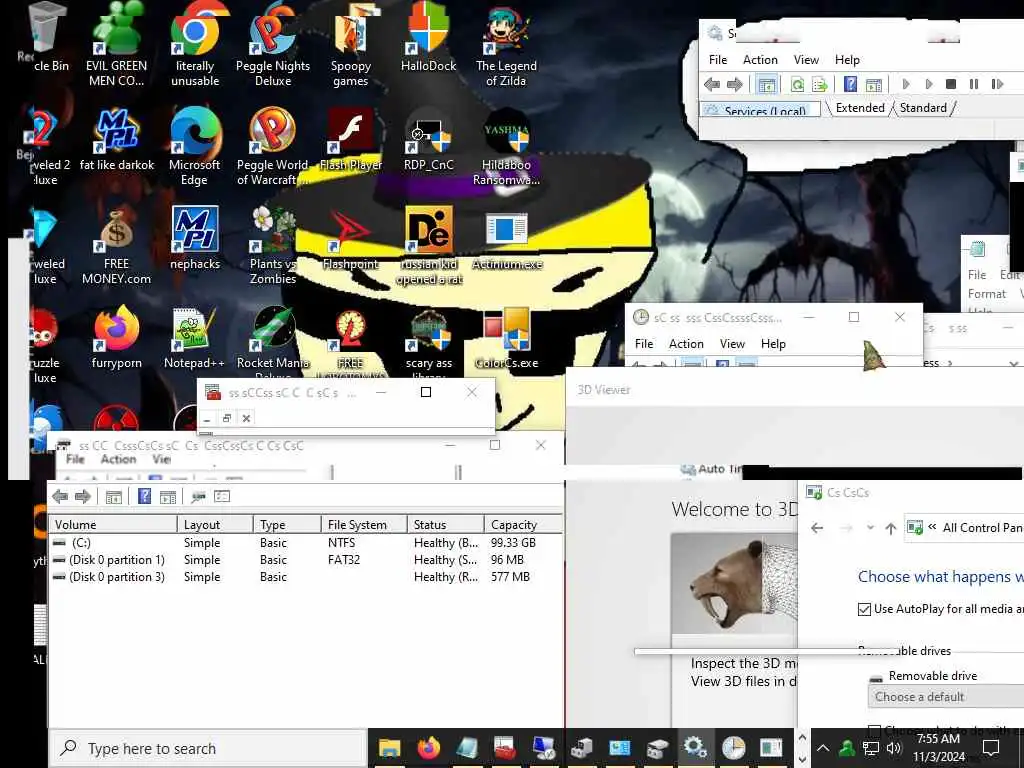Open the russian kid opened a rat icon

click(428, 245)
